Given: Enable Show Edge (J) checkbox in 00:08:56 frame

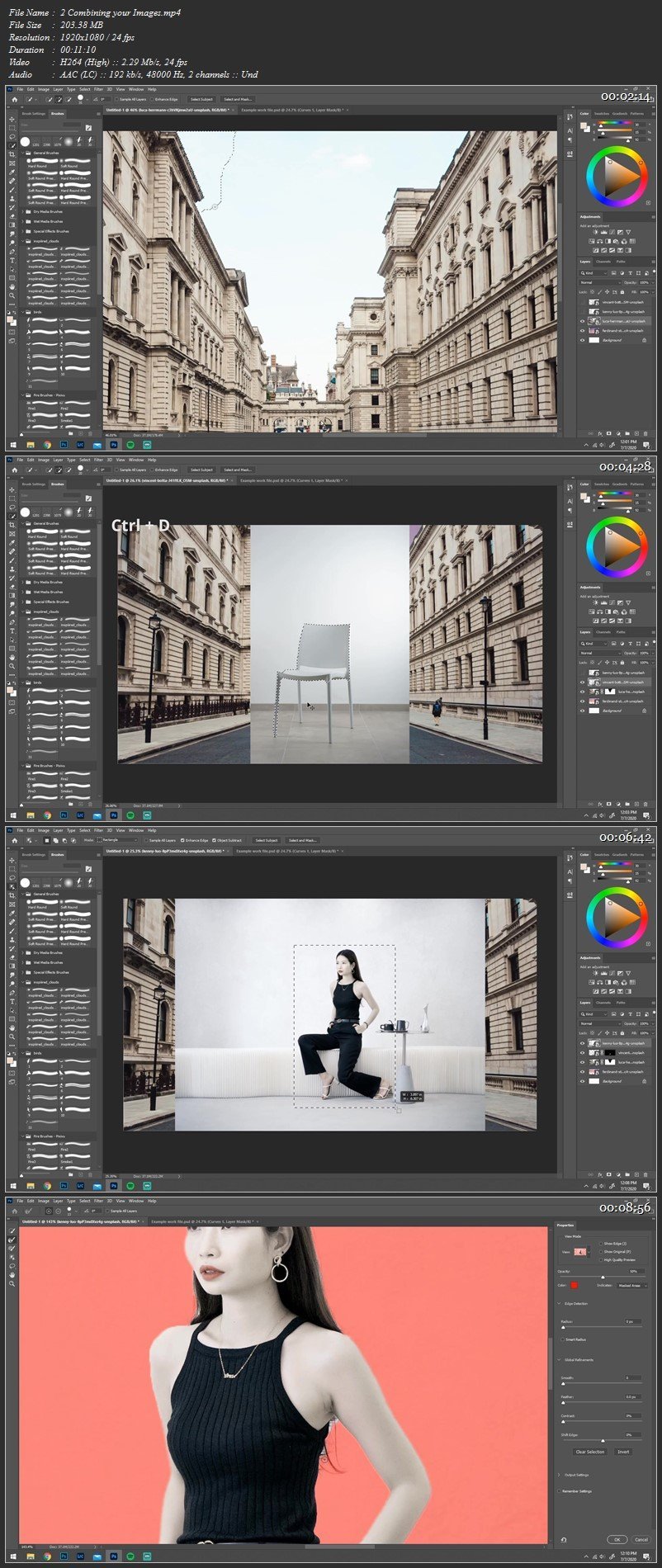Looking at the screenshot, I should tap(601, 1244).
